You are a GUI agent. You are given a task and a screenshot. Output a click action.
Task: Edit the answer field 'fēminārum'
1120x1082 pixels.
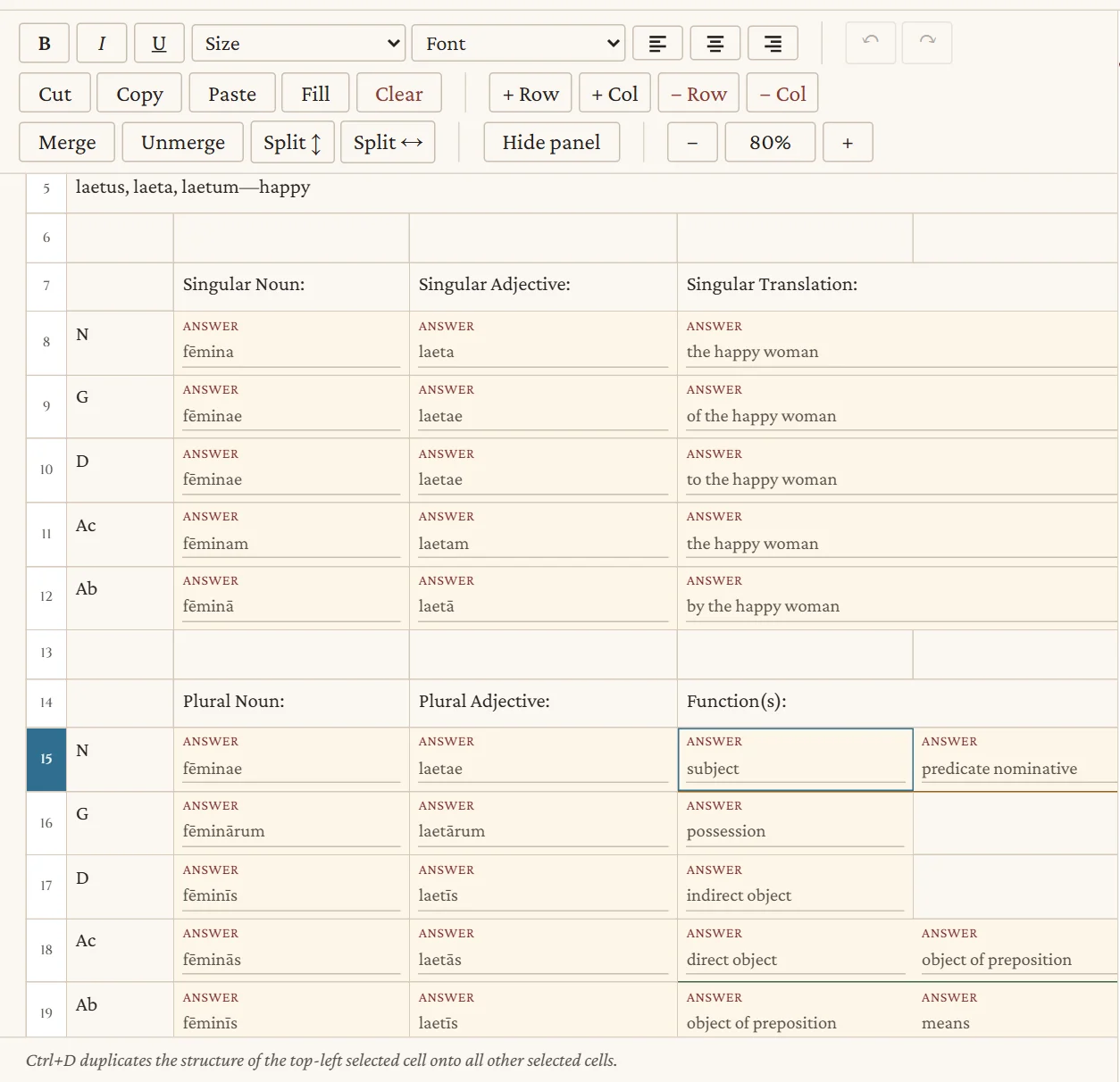point(291,832)
